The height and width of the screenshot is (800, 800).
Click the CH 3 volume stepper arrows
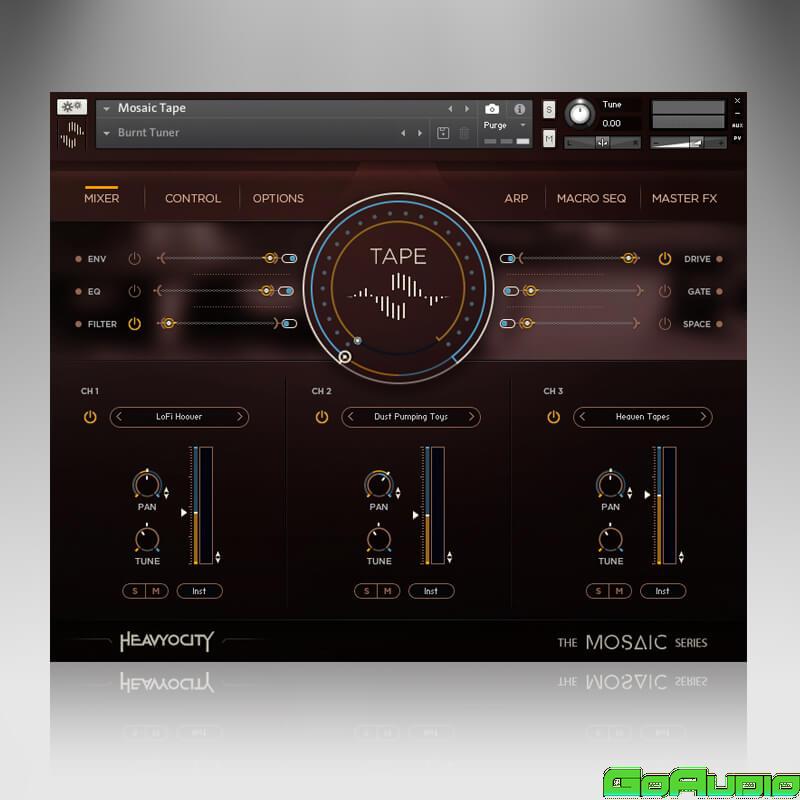click(x=681, y=557)
